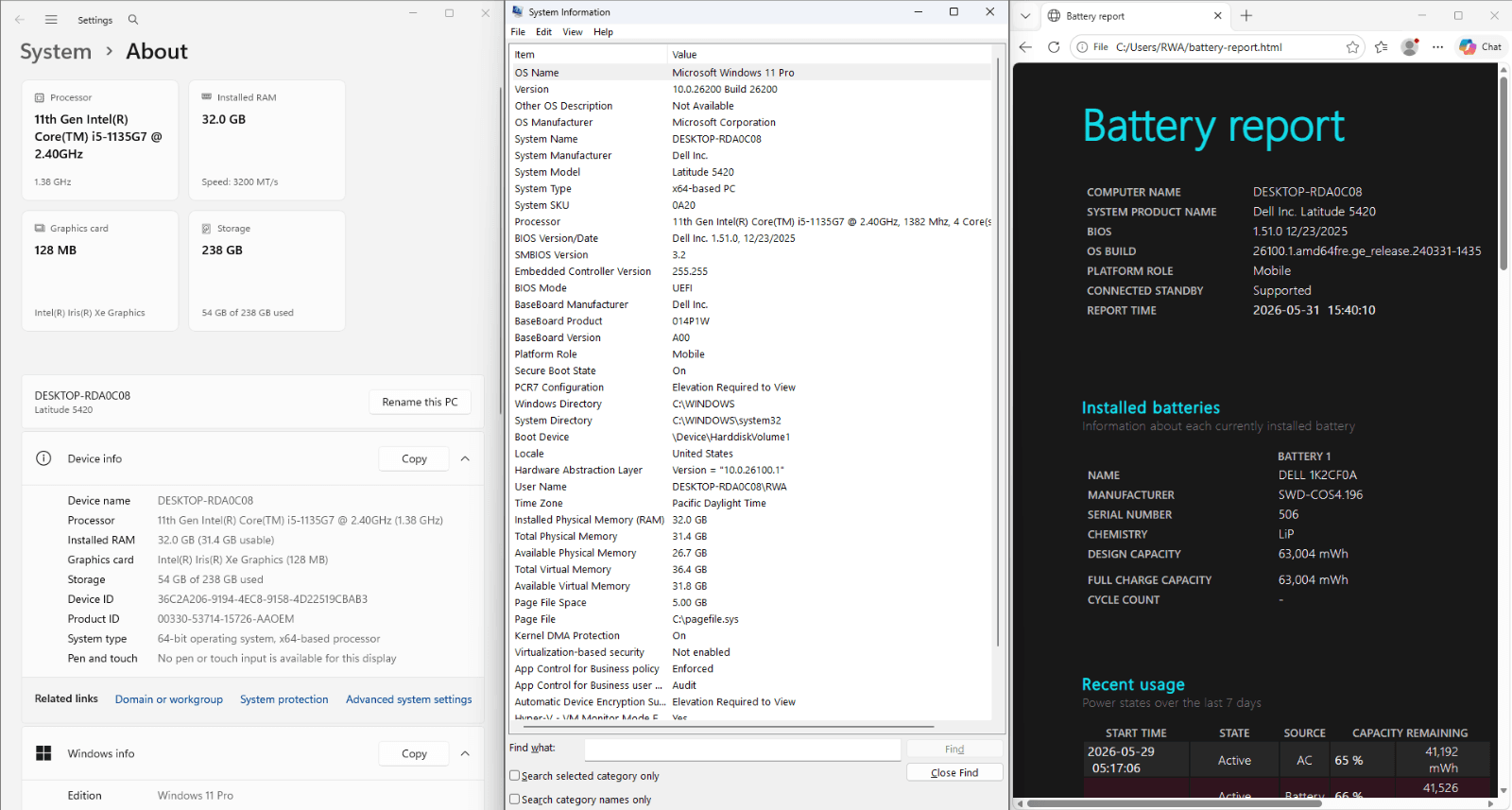
Task: Close the Battery report browser tab
Action: [x=1217, y=16]
